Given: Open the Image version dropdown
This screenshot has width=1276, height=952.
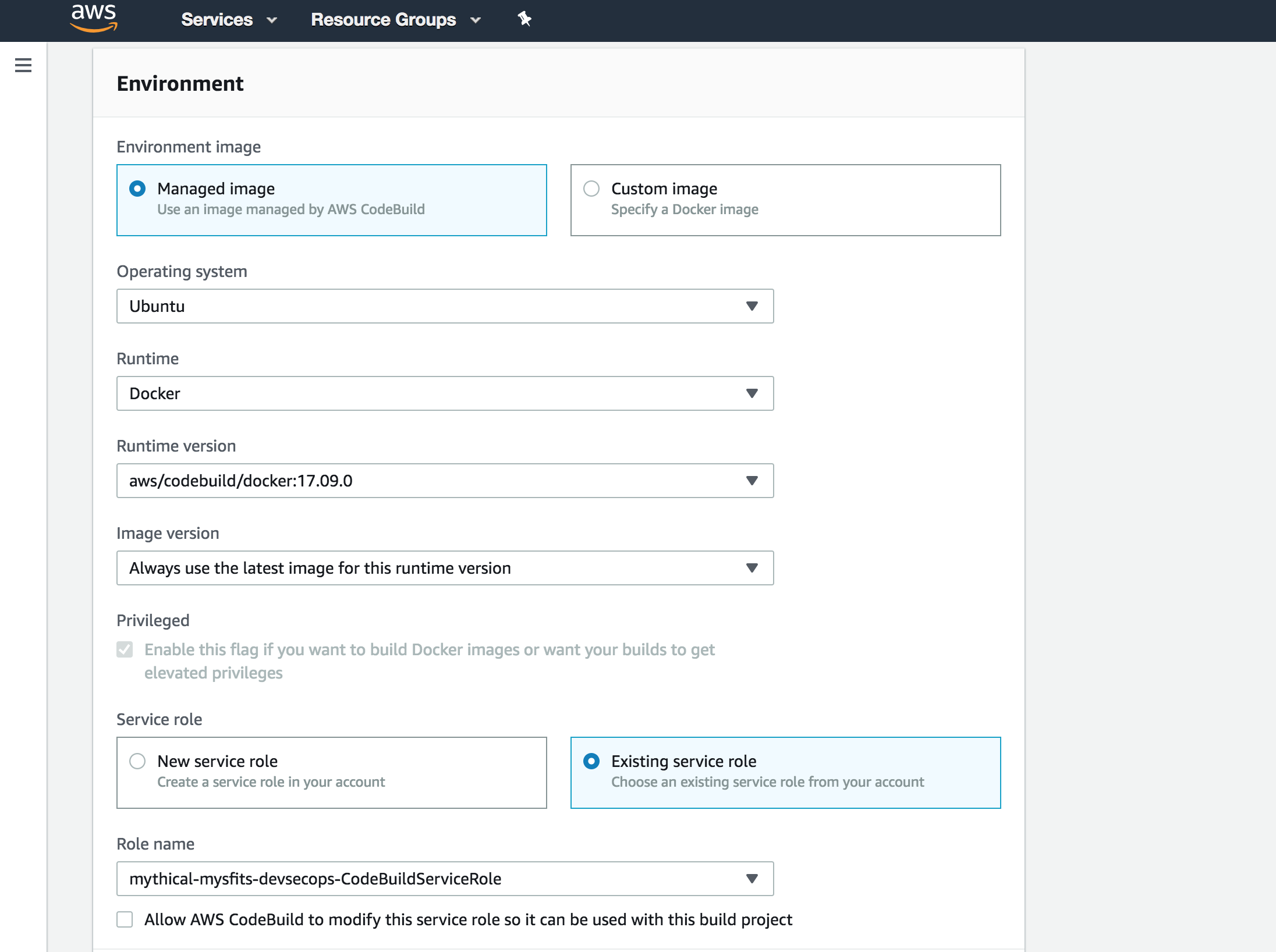Looking at the screenshot, I should pyautogui.click(x=445, y=568).
